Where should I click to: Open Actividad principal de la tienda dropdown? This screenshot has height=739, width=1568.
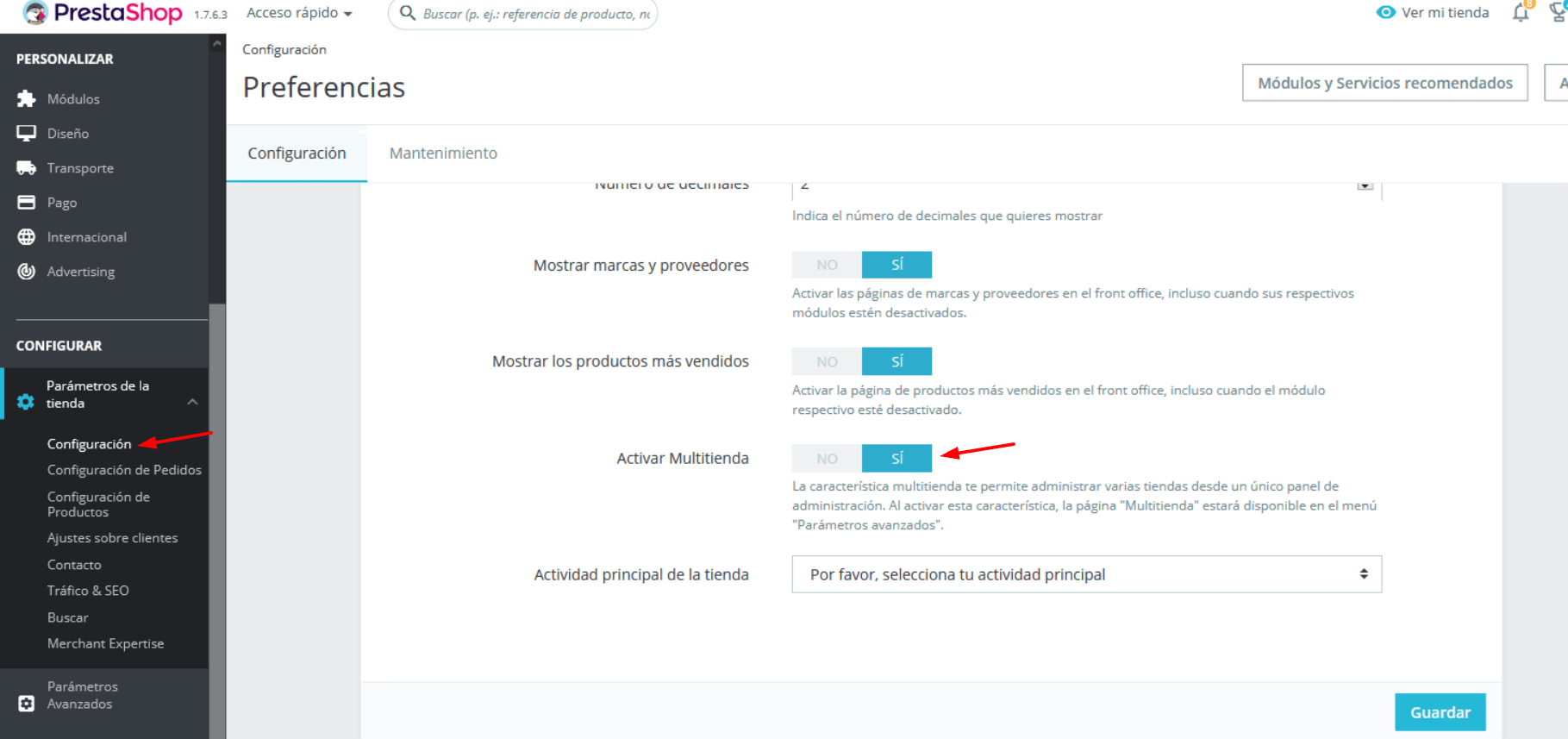point(1086,574)
